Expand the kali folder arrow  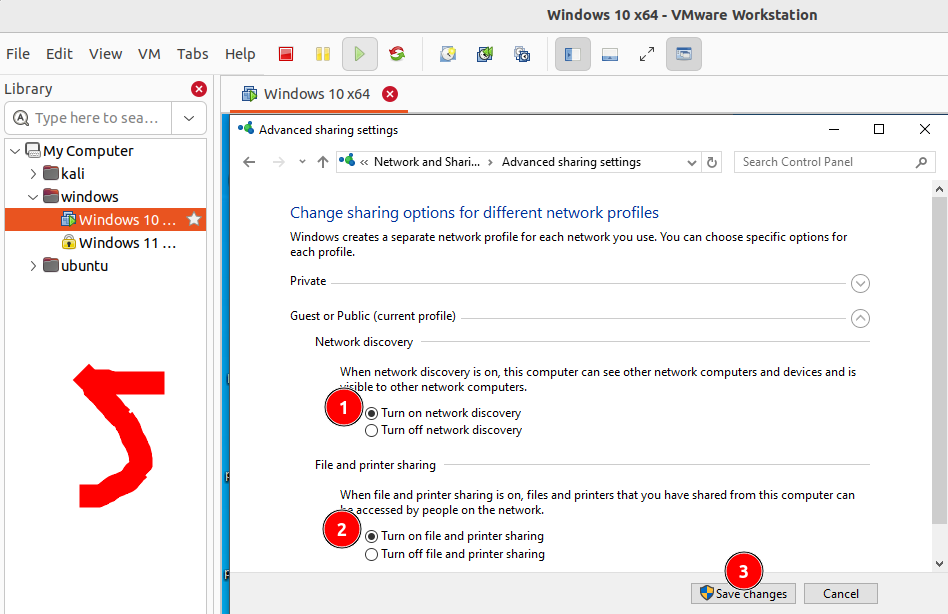click(33, 174)
